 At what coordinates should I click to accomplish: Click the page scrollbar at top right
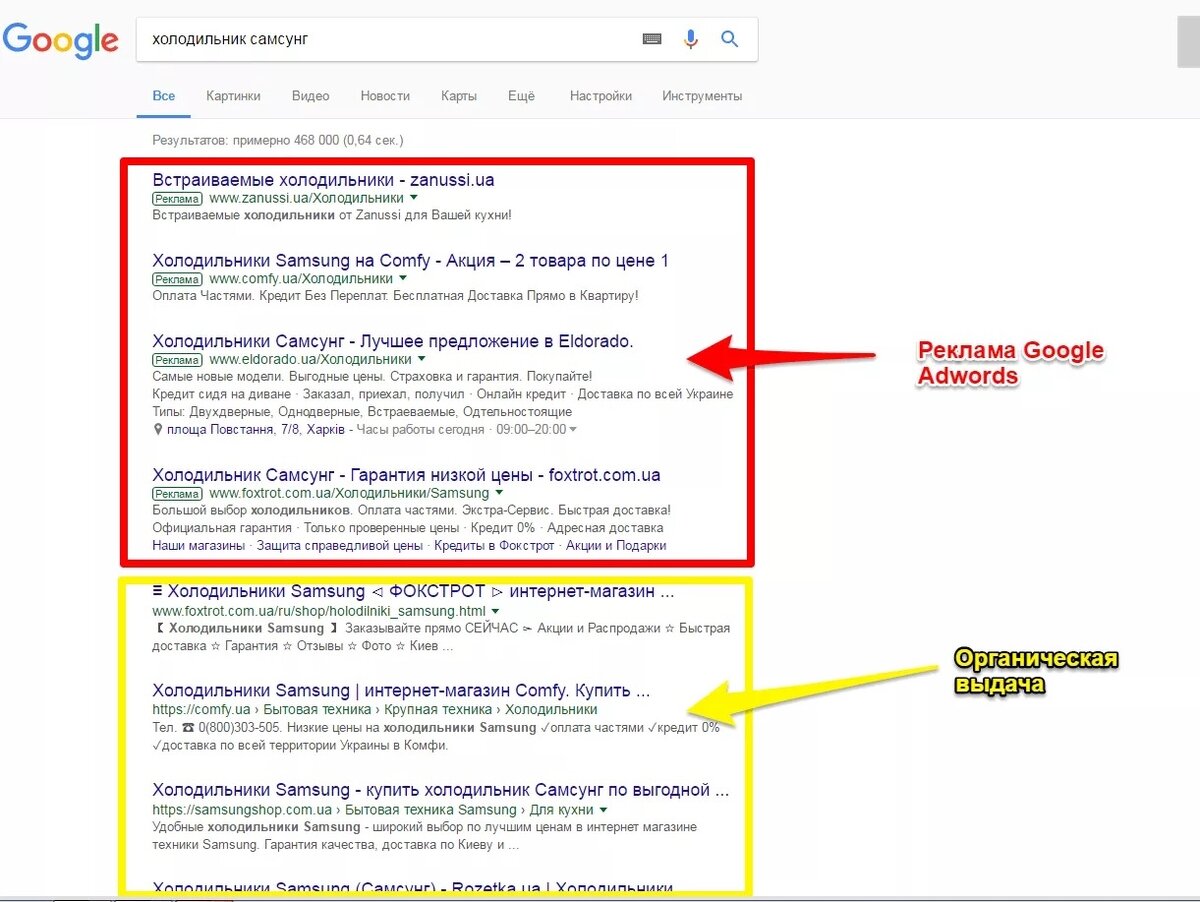(x=1188, y=41)
